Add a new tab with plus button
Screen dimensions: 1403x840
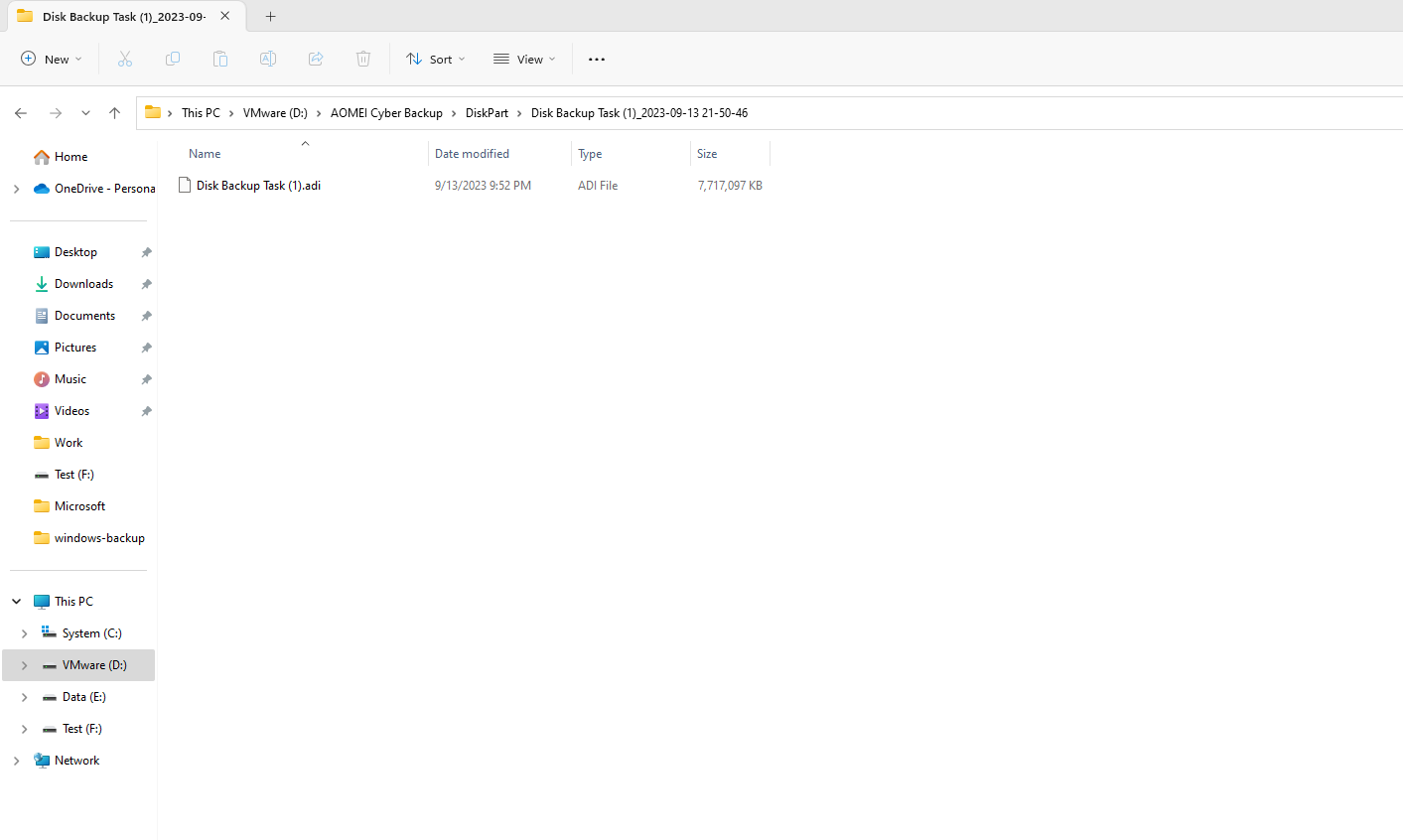(271, 16)
